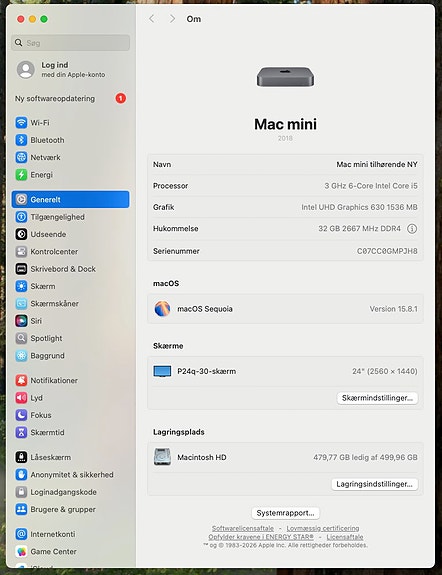This screenshot has height=575, width=442.
Task: Click the Søg search field
Action: 70,43
